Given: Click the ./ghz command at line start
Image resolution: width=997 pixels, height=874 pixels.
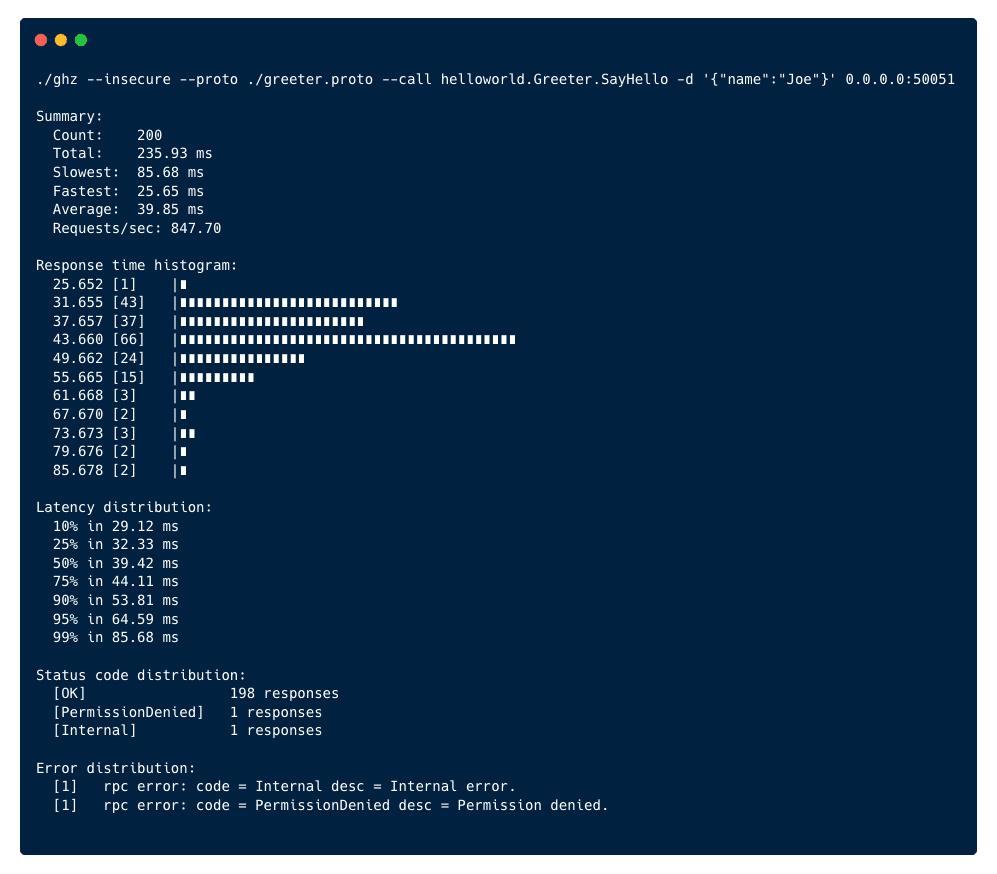Looking at the screenshot, I should coord(57,79).
